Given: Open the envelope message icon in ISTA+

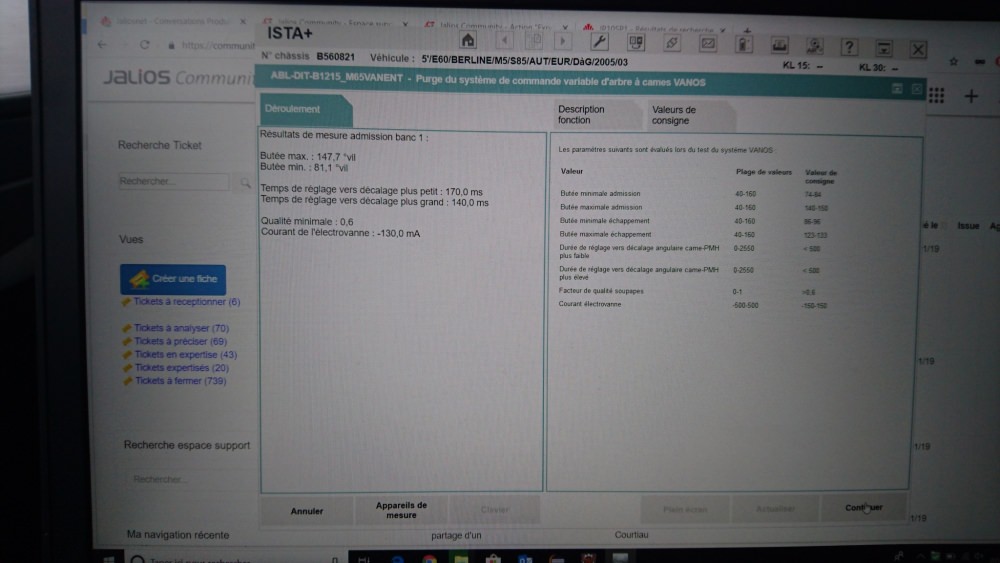Looking at the screenshot, I should click(x=708, y=44).
